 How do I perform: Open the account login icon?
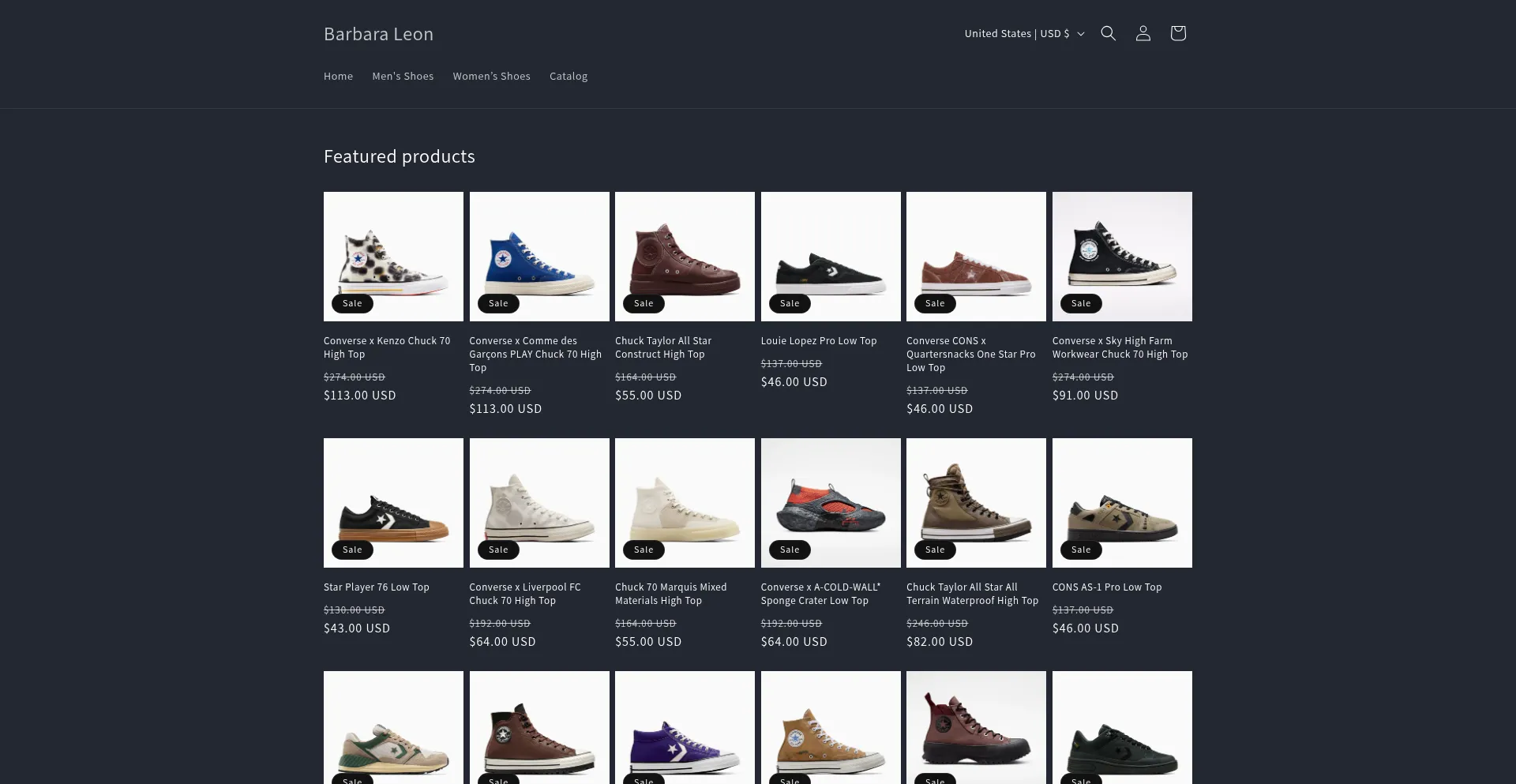click(x=1143, y=33)
